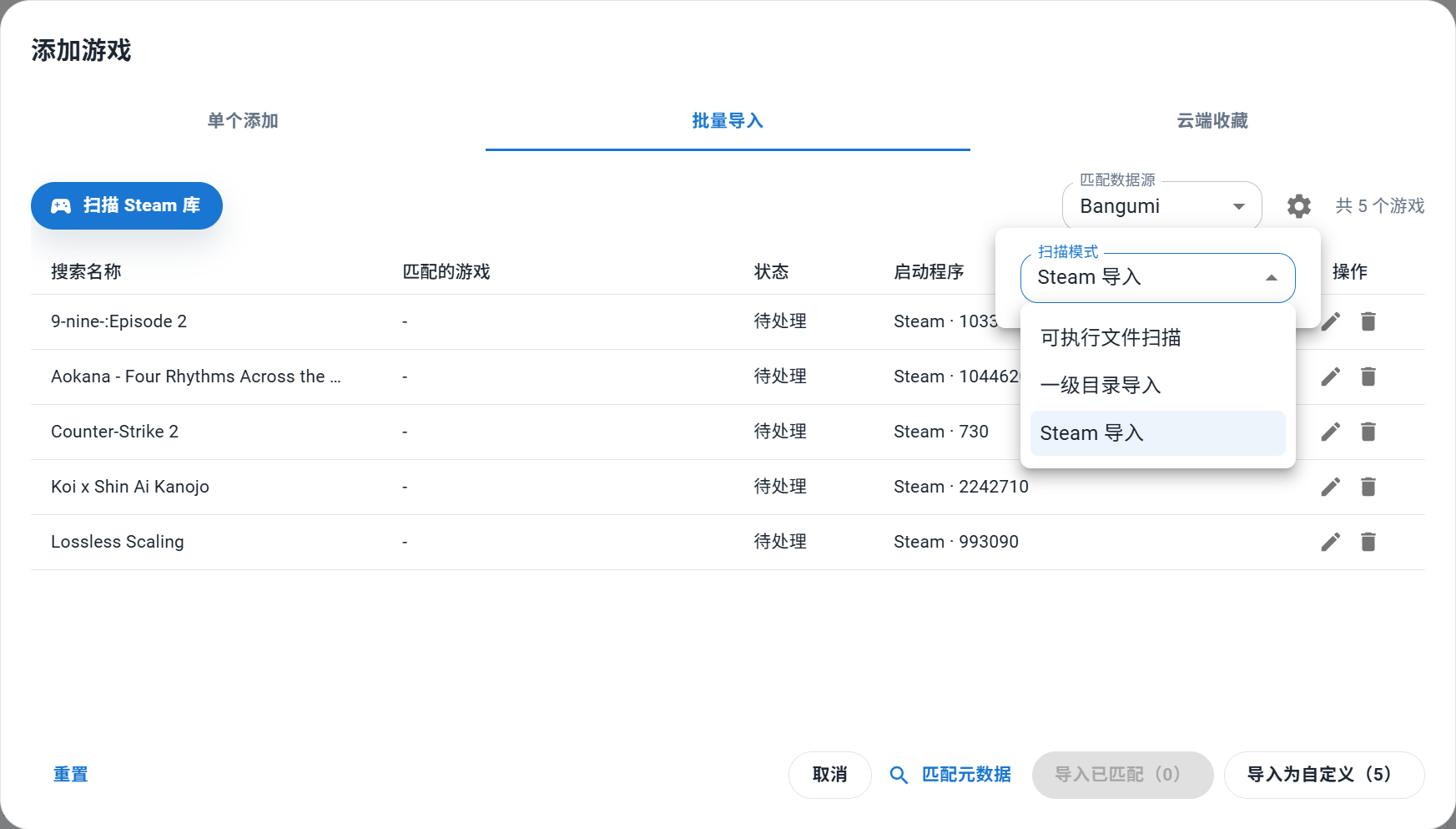Viewport: 1456px width, 829px height.
Task: Click the Steam · 730 cell
Action: (x=941, y=432)
